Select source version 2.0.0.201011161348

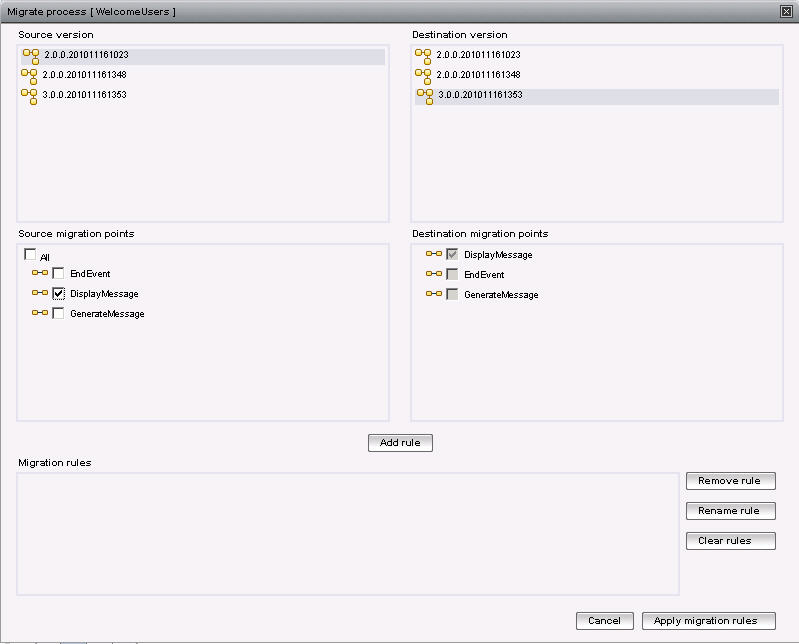pyautogui.click(x=203, y=76)
